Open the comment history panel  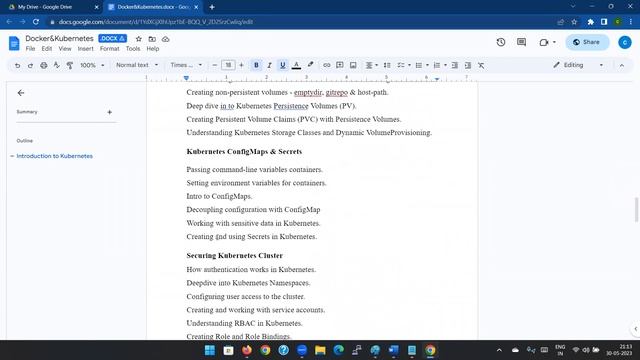pyautogui.click(x=521, y=42)
